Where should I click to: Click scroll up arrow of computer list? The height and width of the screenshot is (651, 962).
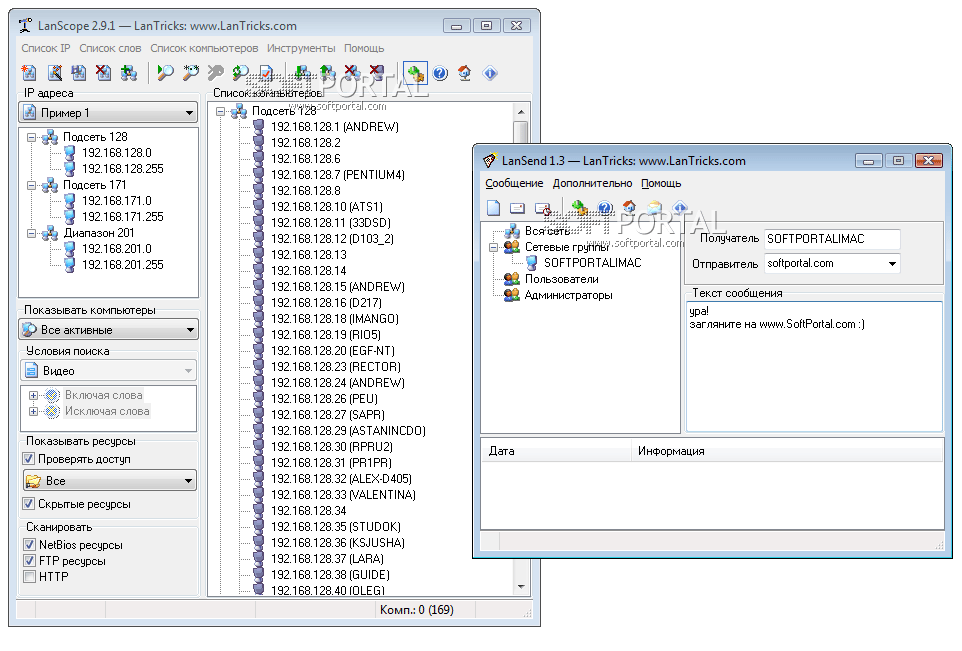tap(521, 112)
